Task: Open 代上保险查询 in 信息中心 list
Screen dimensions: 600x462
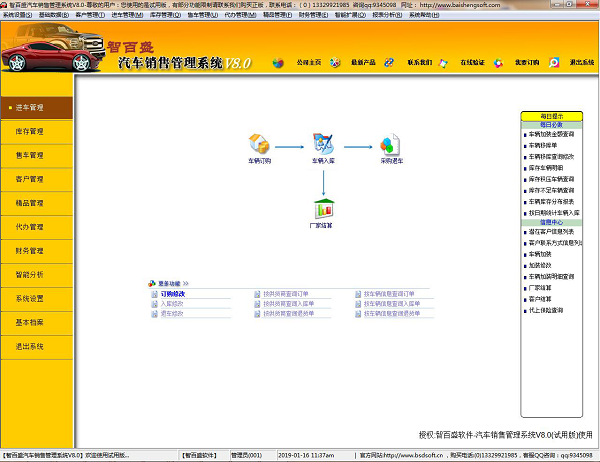Action: point(546,310)
